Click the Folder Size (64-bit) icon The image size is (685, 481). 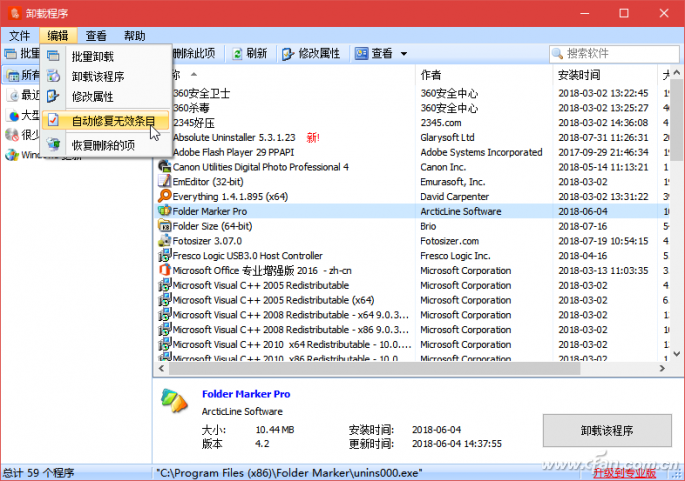[x=164, y=226]
